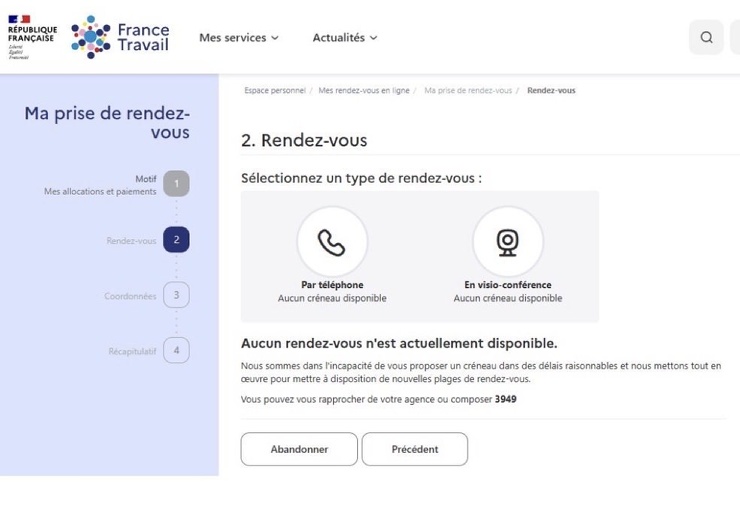Click the search magnifier icon

tap(706, 38)
